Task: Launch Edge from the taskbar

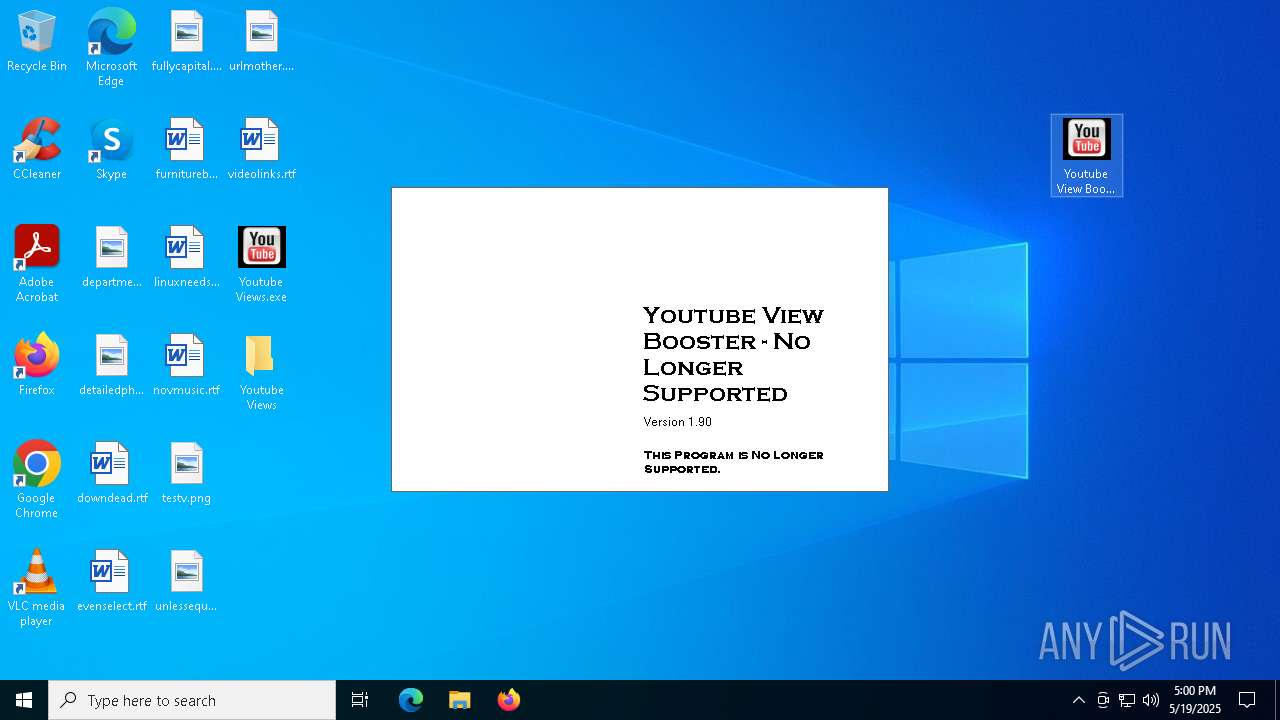Action: [x=411, y=700]
